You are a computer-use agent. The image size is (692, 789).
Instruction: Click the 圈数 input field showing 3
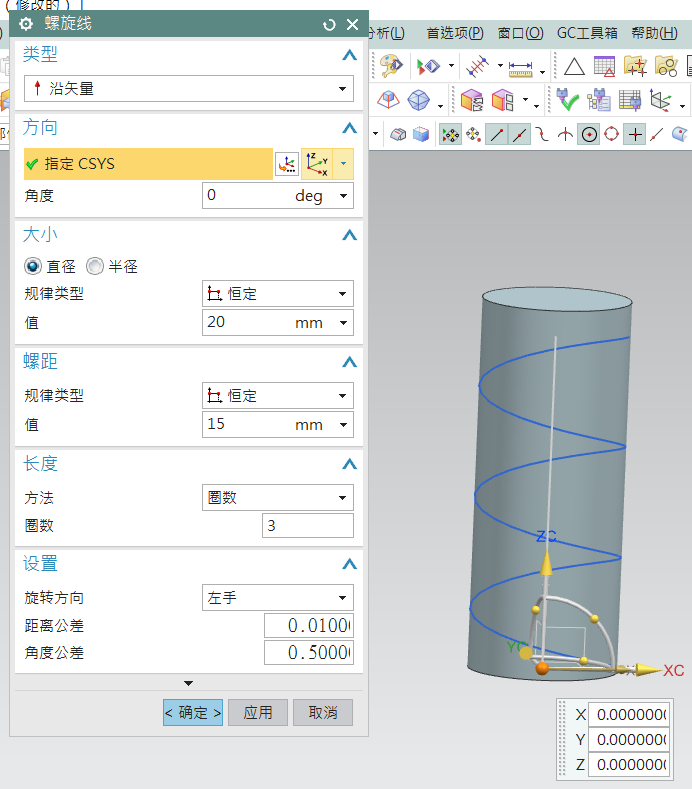(307, 525)
